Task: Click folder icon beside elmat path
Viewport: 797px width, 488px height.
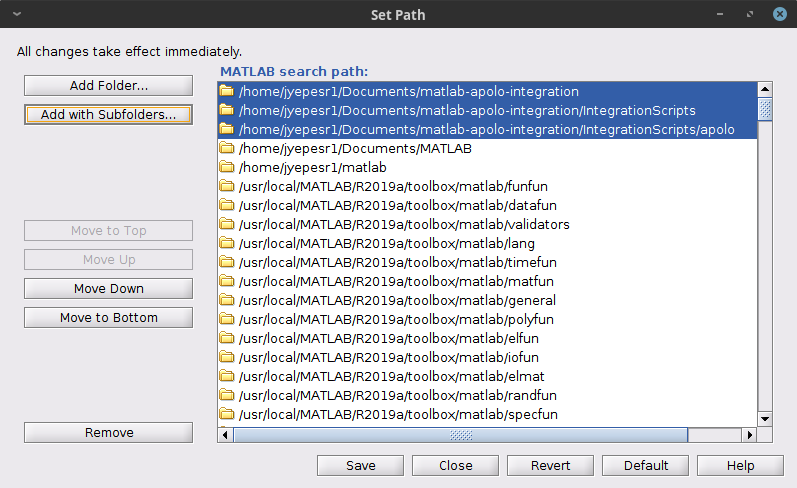Action: tap(227, 376)
